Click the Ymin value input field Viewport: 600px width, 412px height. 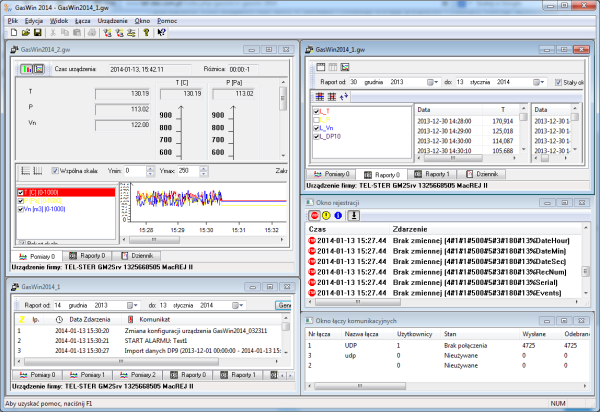coord(135,172)
